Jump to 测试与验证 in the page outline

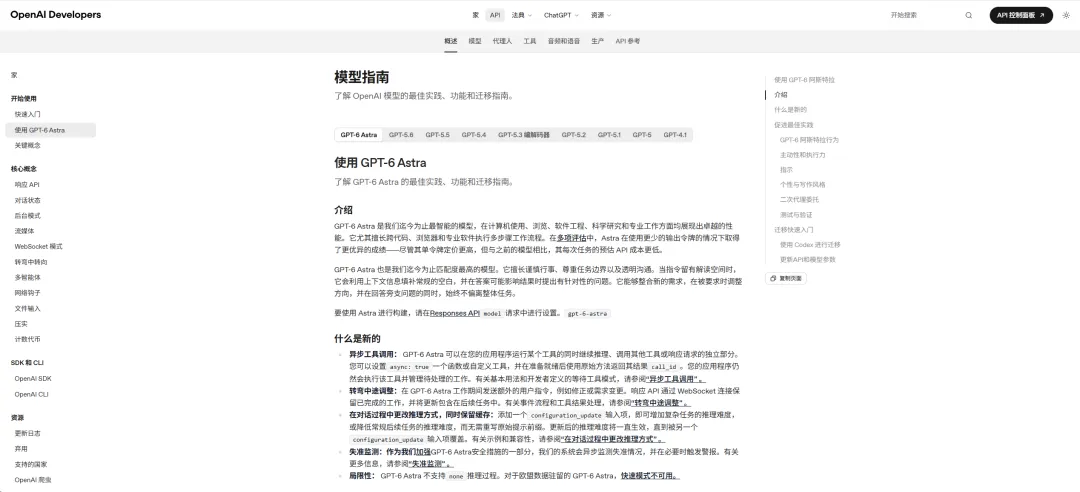(x=797, y=215)
